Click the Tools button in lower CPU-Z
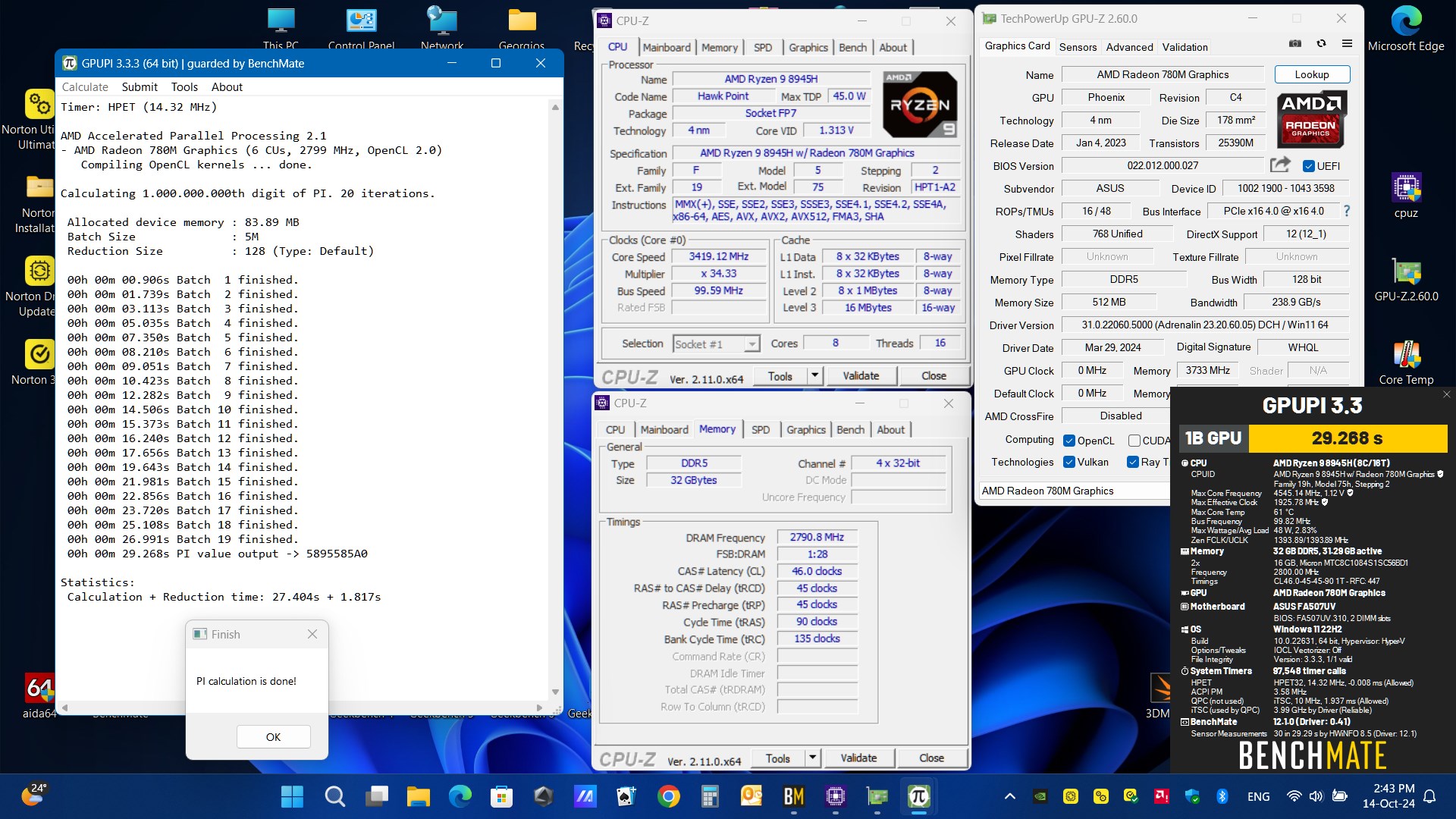This screenshot has height=819, width=1456. [x=777, y=758]
